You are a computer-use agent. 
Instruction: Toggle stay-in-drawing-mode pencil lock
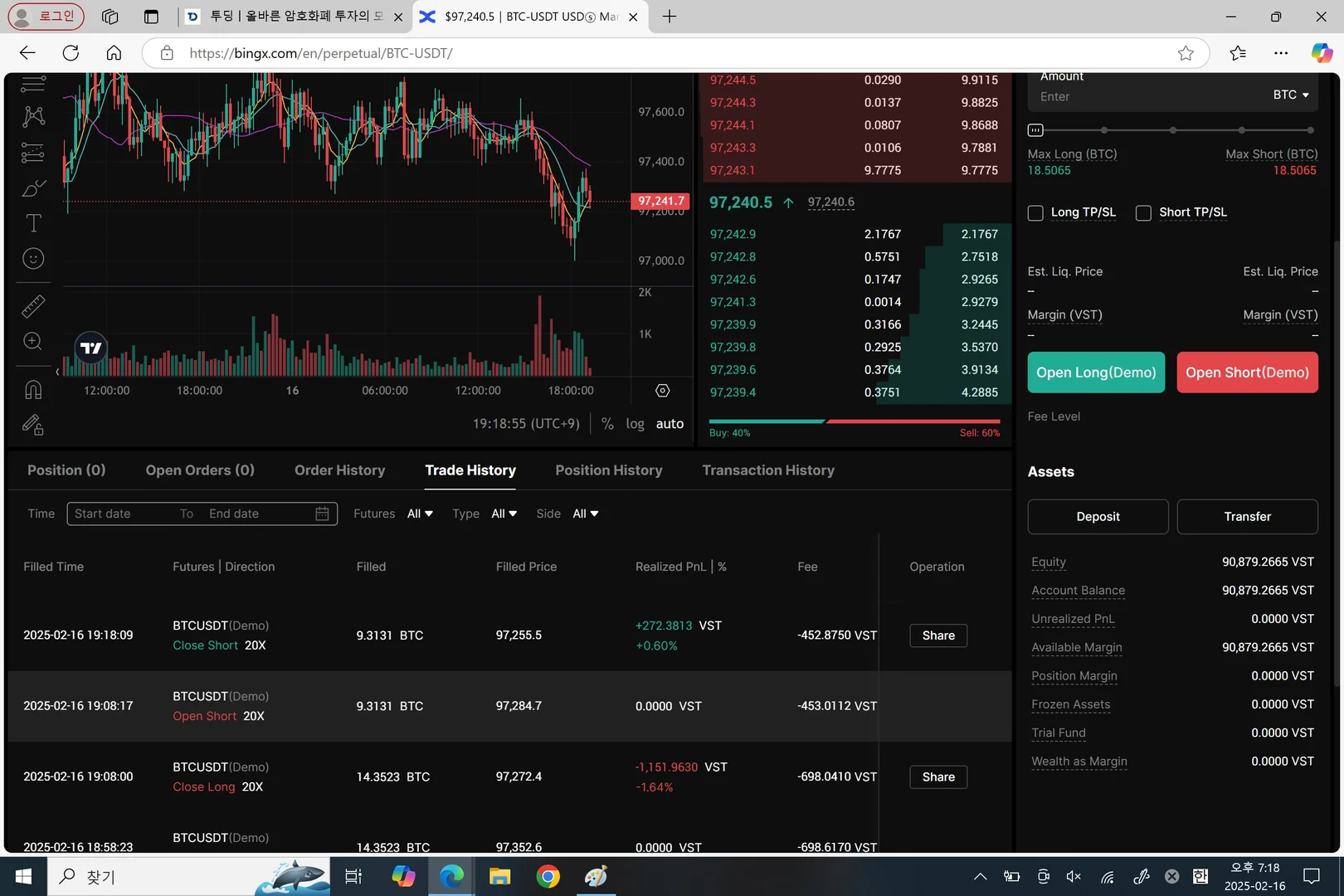(33, 425)
